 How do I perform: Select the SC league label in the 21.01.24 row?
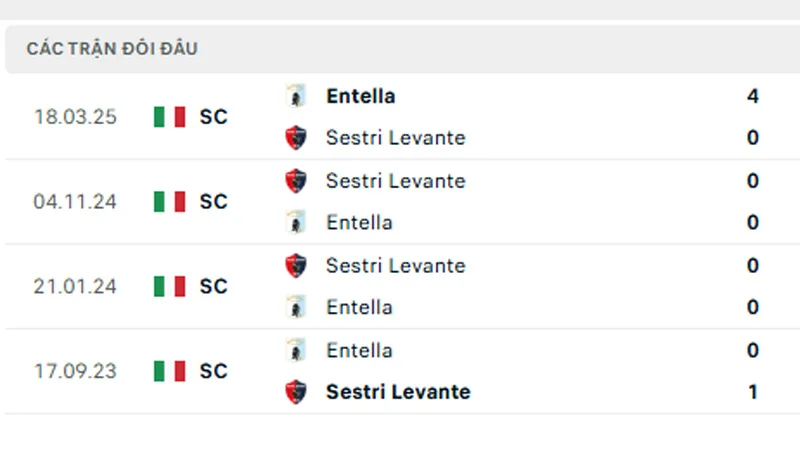tap(213, 287)
